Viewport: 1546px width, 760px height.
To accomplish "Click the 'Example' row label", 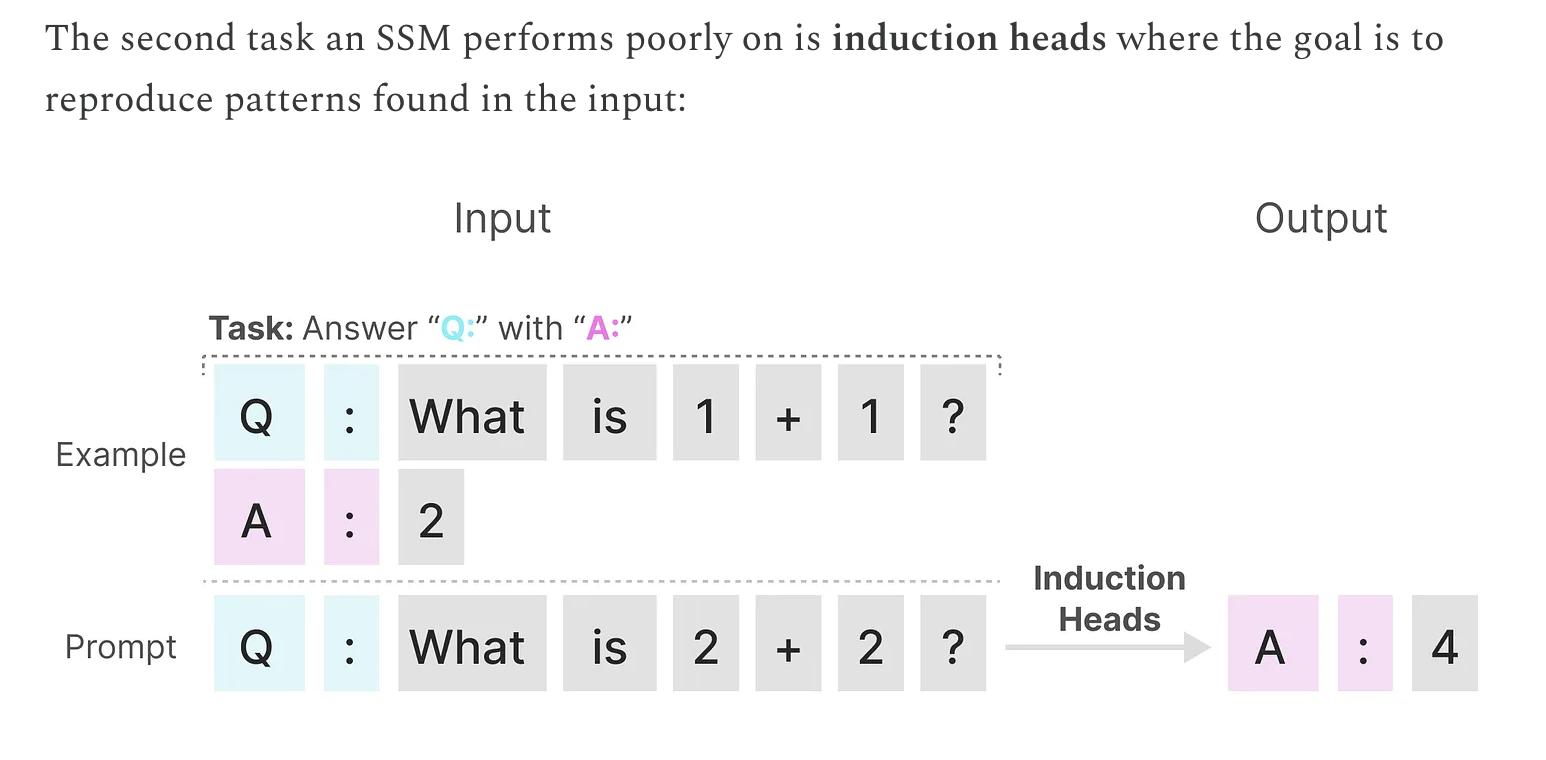I will (x=121, y=455).
